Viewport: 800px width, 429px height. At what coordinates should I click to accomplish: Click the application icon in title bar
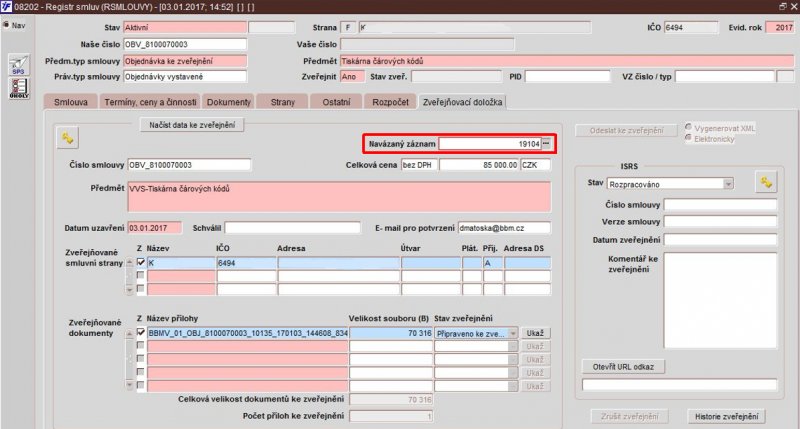click(x=8, y=7)
